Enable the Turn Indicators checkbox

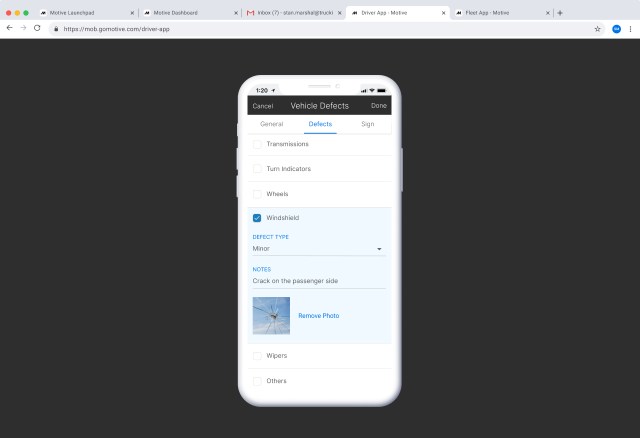click(x=257, y=169)
